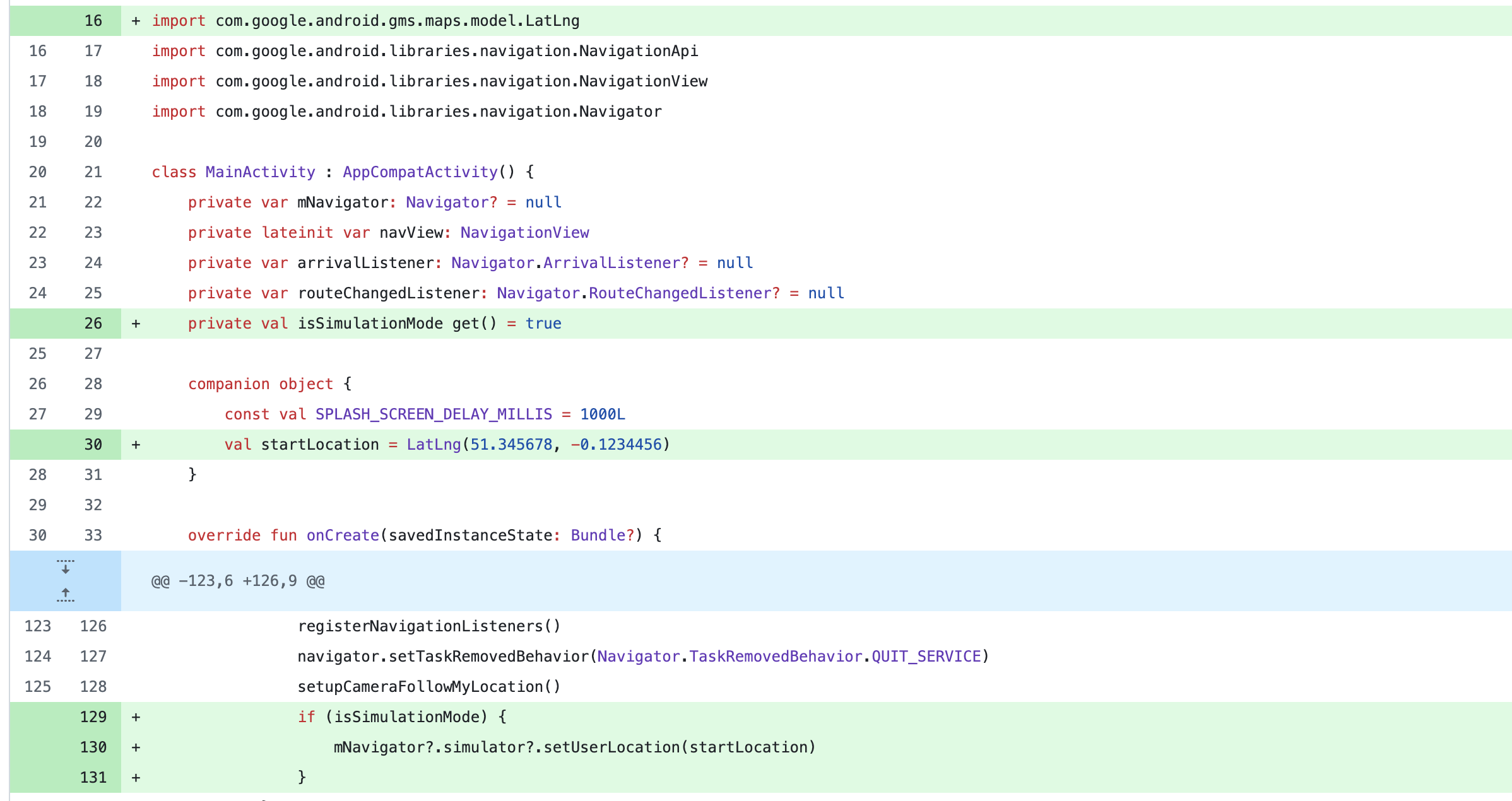Click the plus marker on added line 30
This screenshot has height=801, width=1512.
pos(136,445)
